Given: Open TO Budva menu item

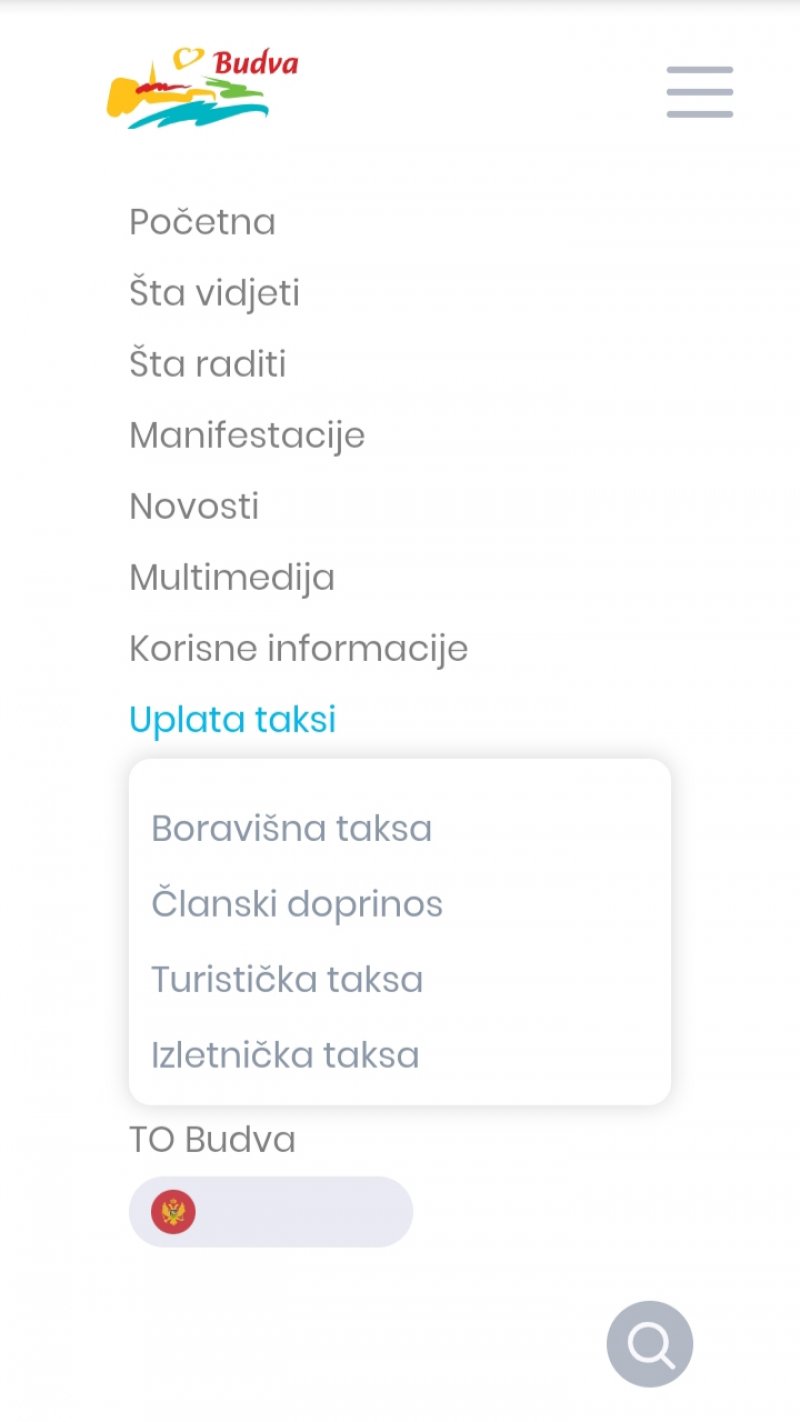Looking at the screenshot, I should (x=212, y=1140).
